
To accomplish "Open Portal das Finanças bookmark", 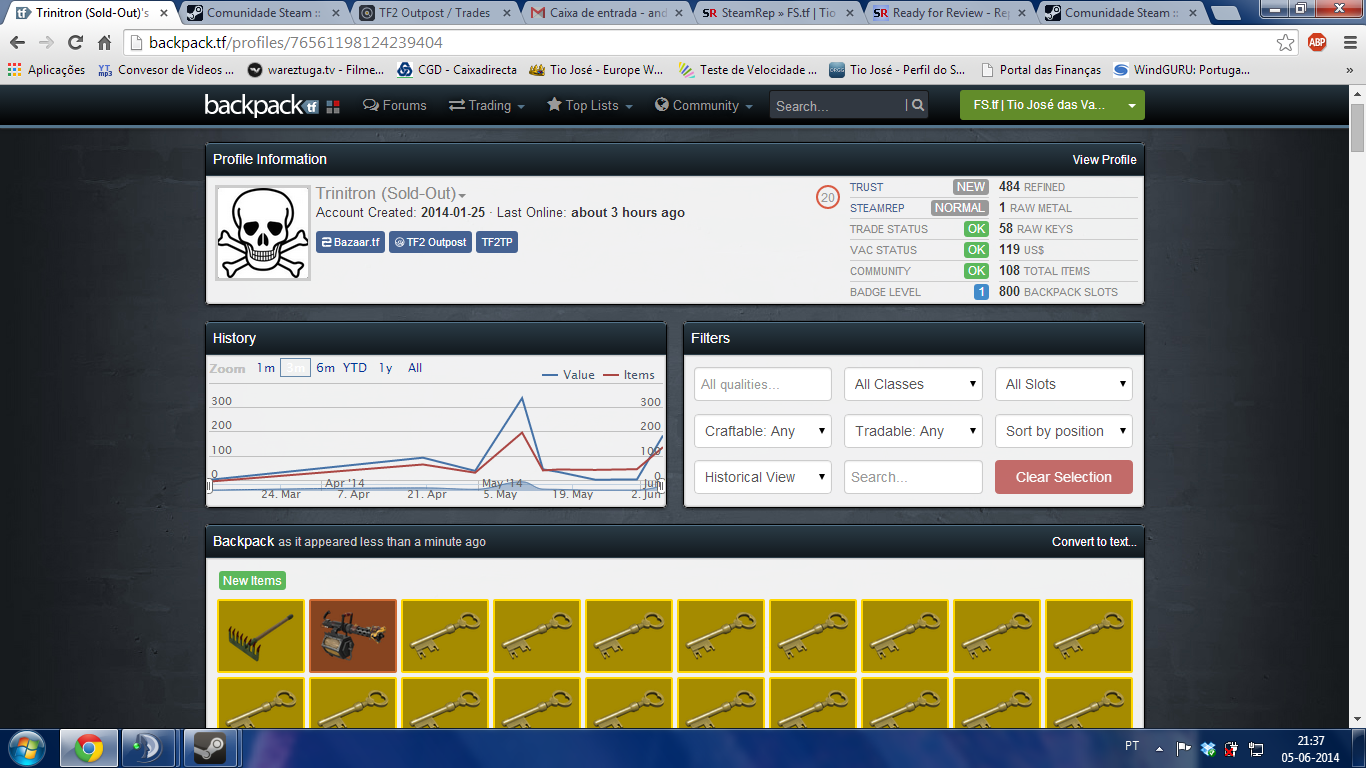I will click(1041, 70).
